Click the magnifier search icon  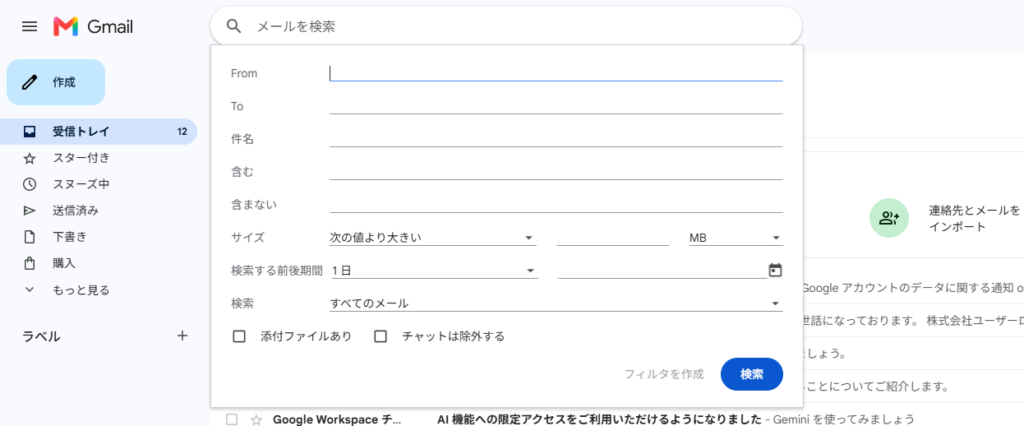coord(234,26)
